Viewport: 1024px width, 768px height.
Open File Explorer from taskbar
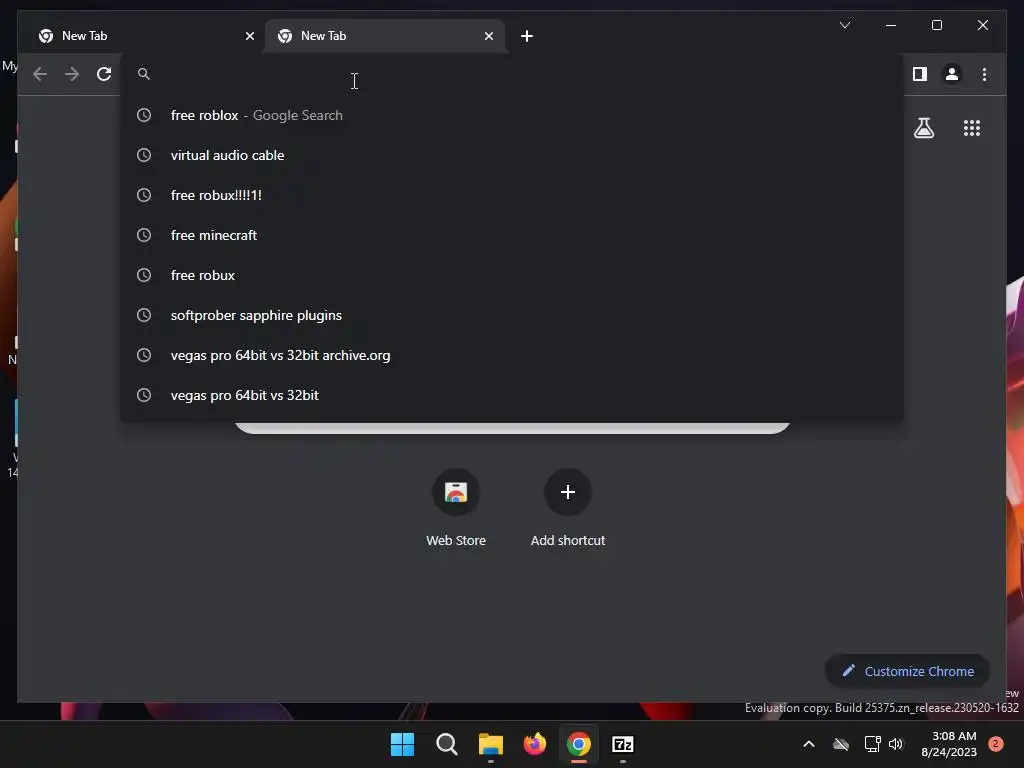[x=490, y=744]
